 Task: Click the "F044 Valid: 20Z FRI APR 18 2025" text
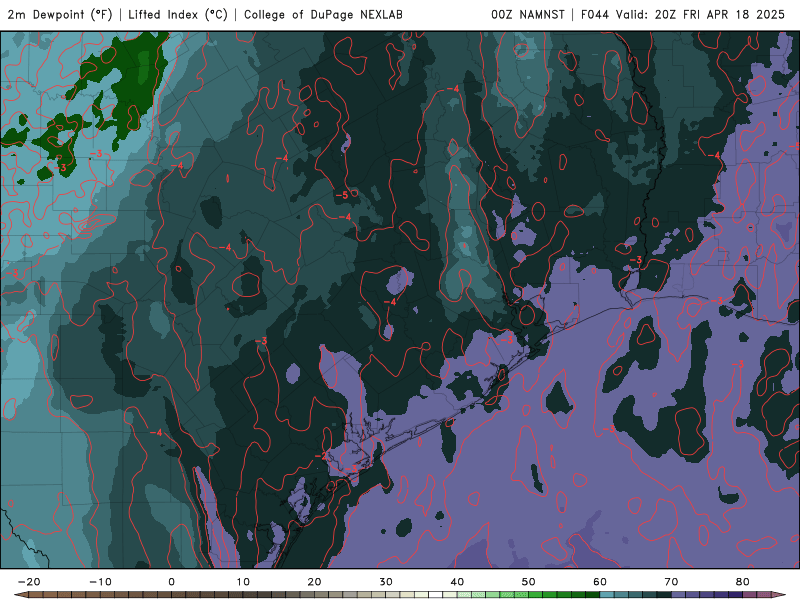683,14
